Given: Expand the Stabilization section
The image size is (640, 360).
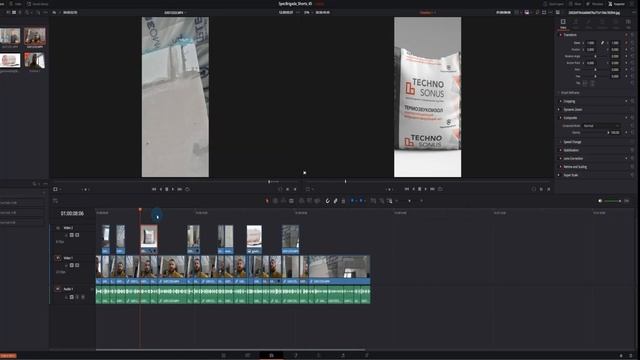Looking at the screenshot, I should [x=560, y=150].
